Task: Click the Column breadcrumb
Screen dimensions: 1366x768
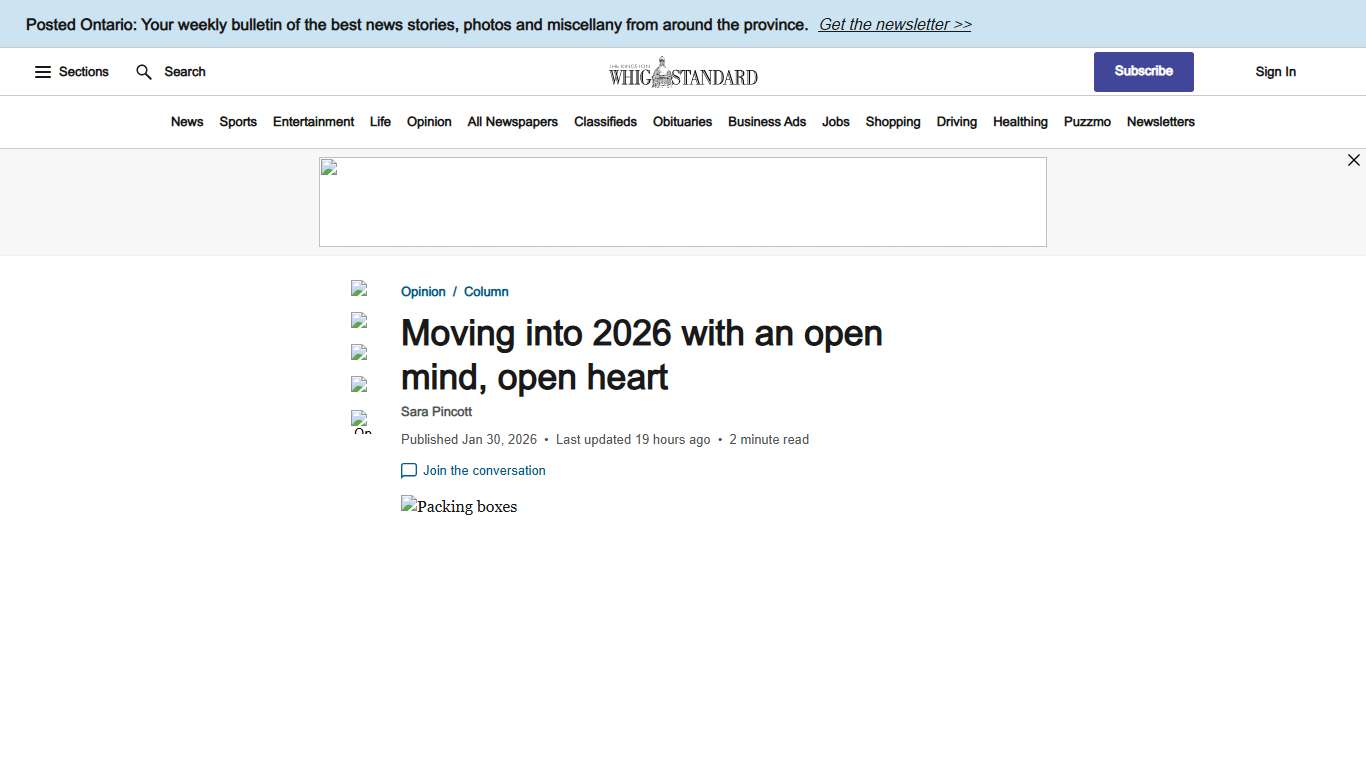Action: tap(486, 291)
